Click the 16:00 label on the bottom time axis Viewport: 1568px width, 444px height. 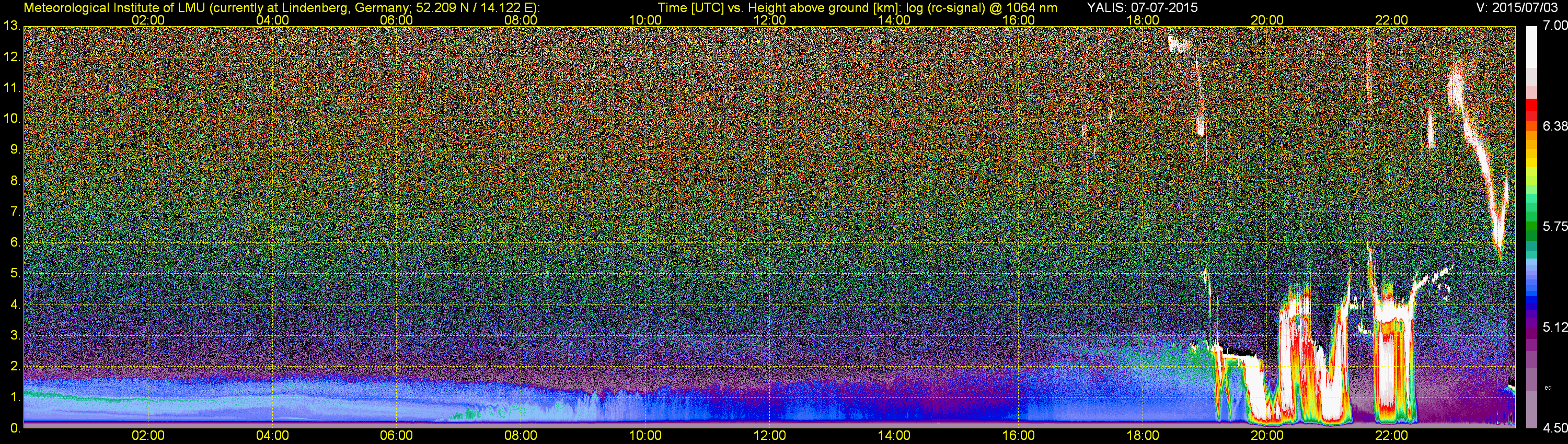click(x=1018, y=436)
